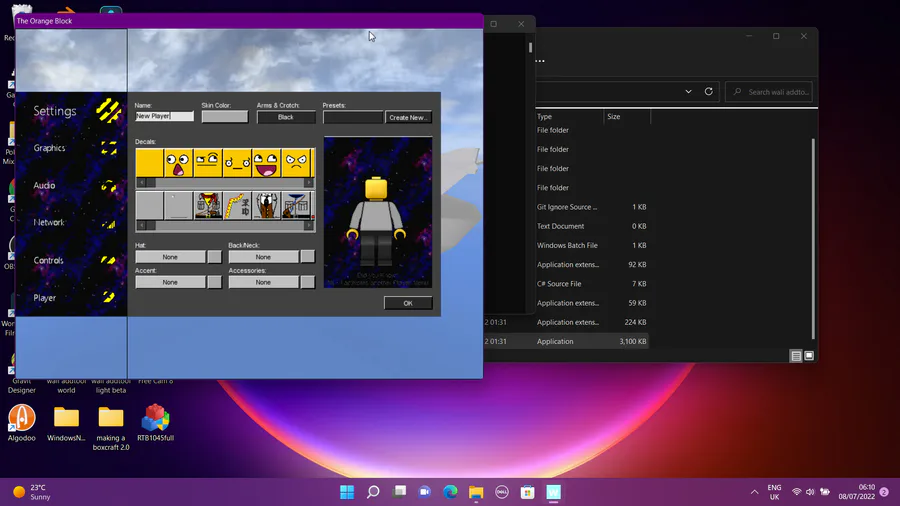Image resolution: width=900 pixels, height=506 pixels.
Task: Open the making a boxcraft 2.0 folder
Action: [x=111, y=427]
